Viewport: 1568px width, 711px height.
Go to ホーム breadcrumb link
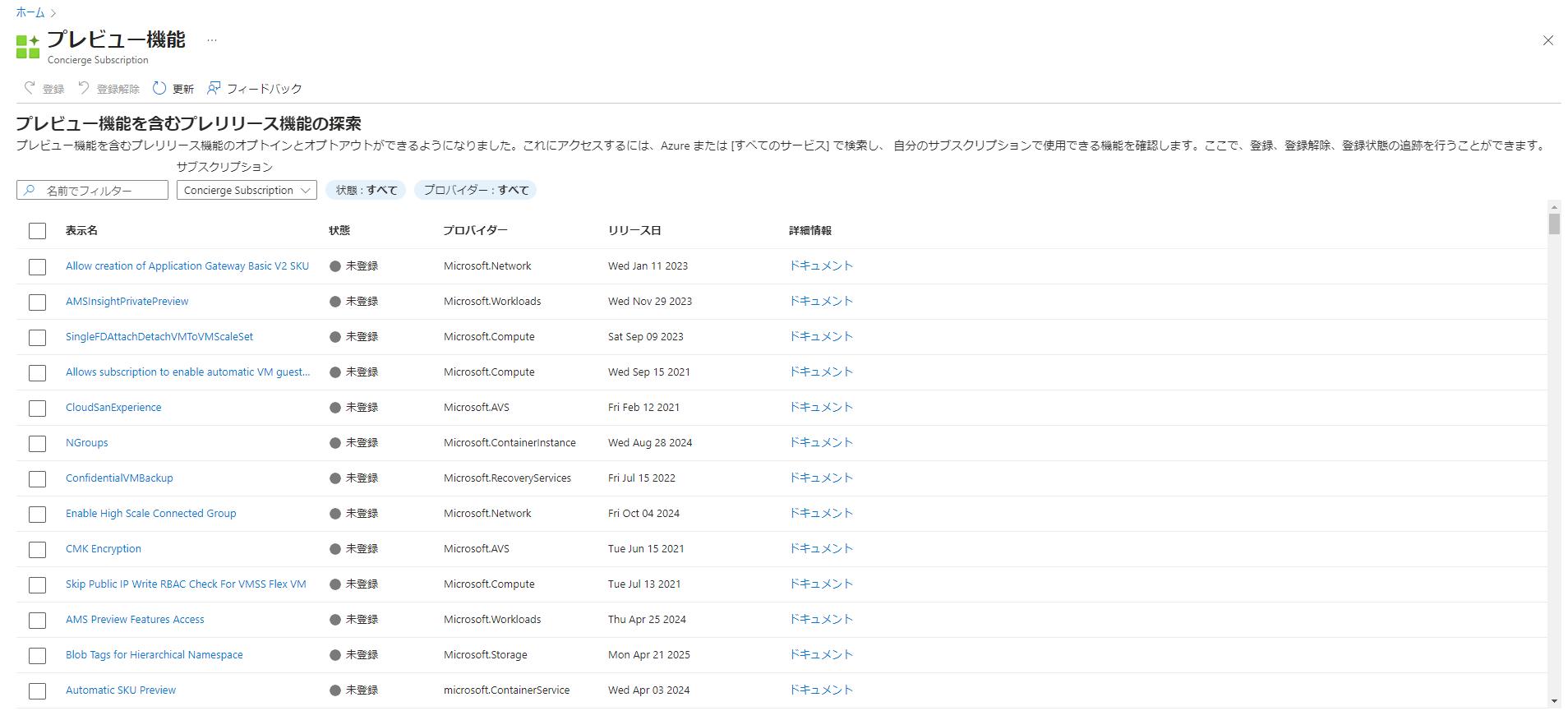[30, 12]
